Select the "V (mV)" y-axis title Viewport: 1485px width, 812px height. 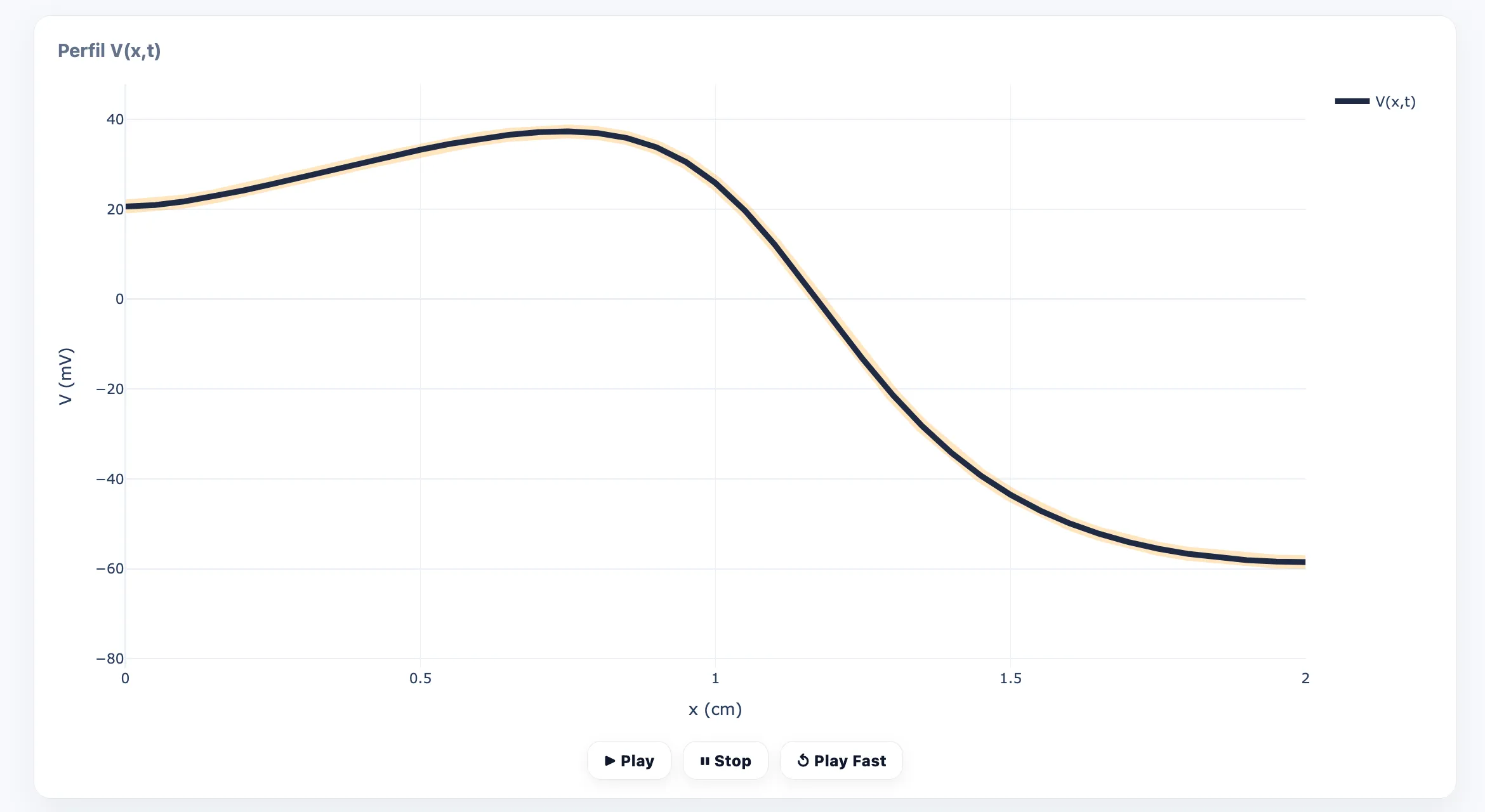click(65, 376)
